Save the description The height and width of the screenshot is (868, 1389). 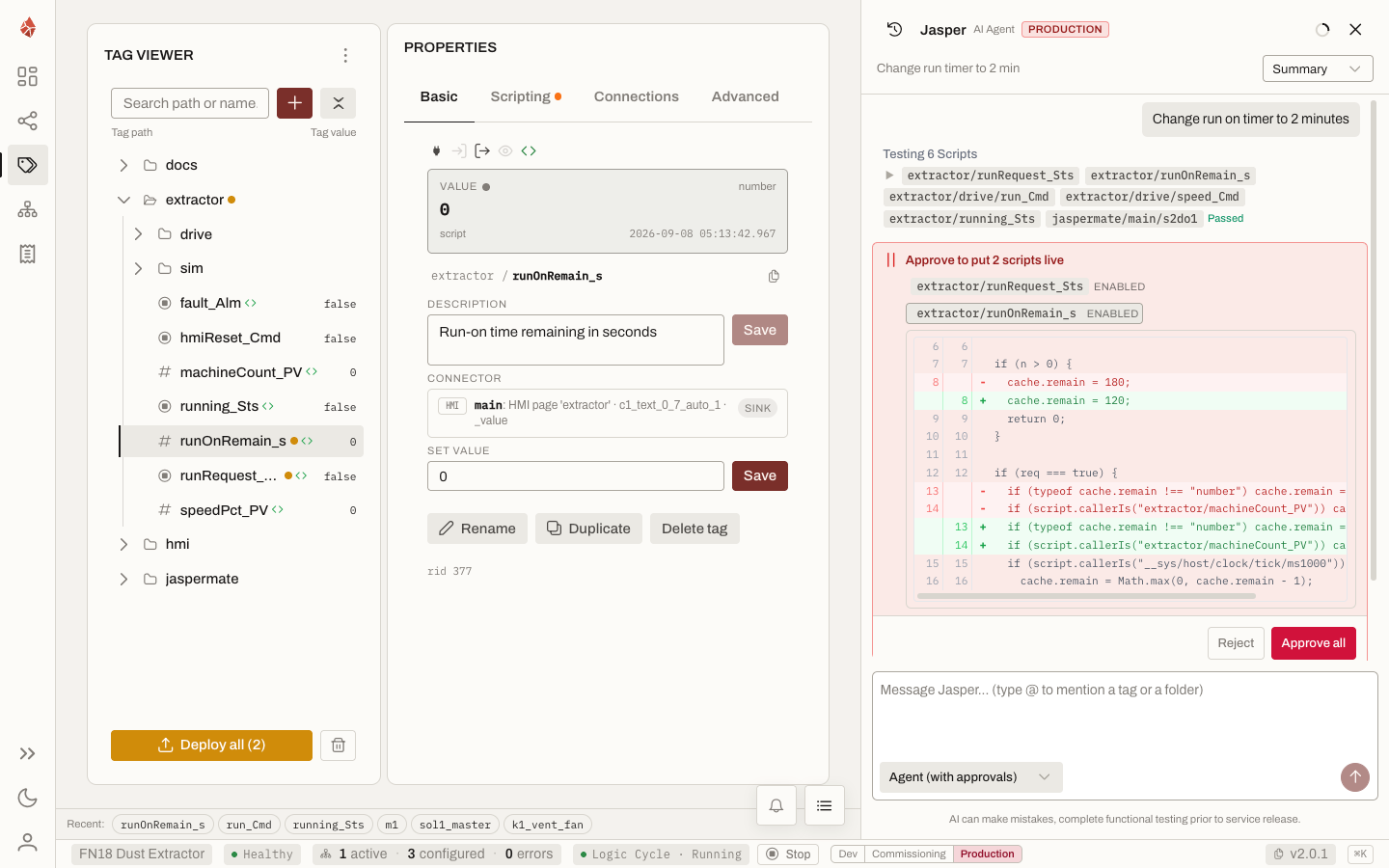click(x=760, y=330)
